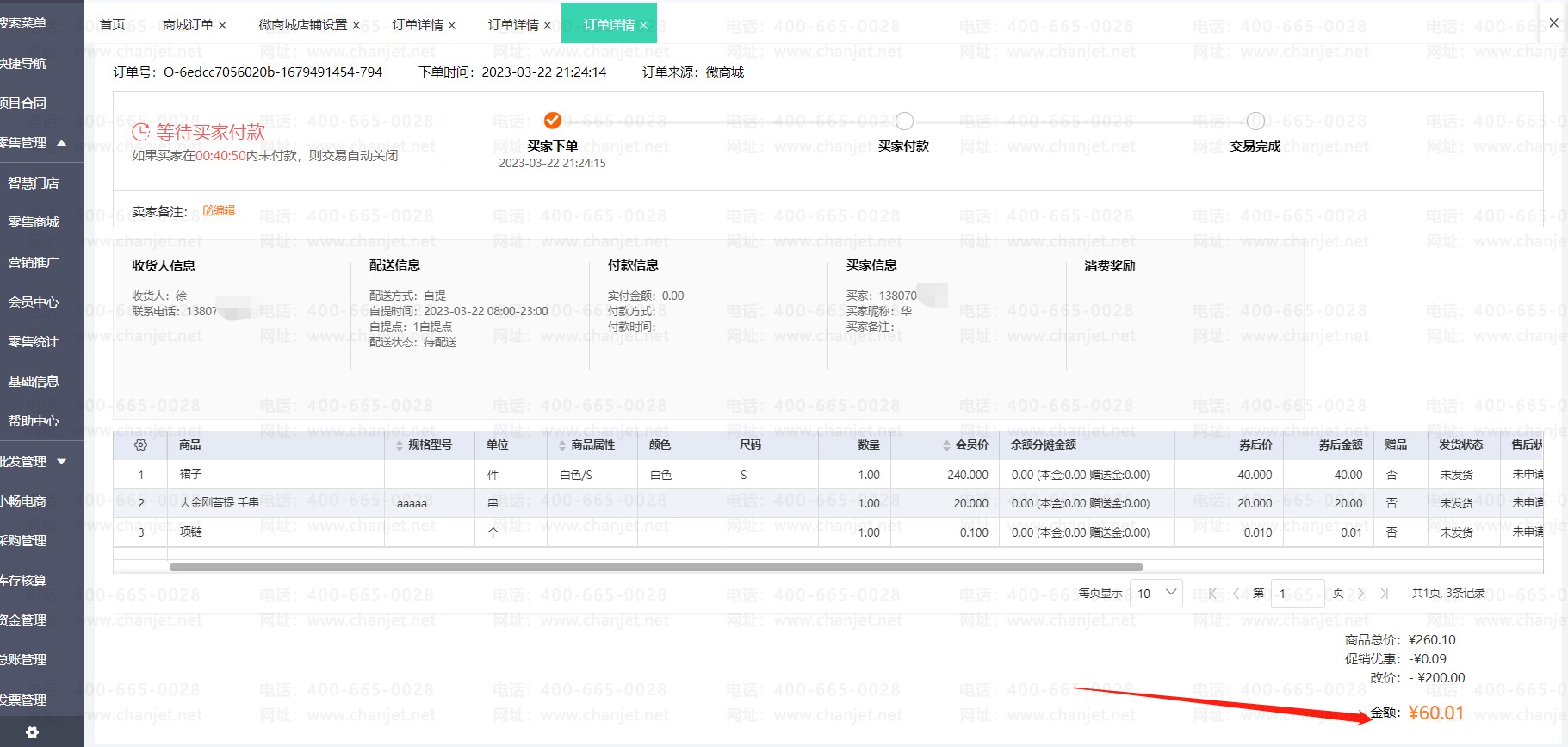Viewport: 1568px width, 747px height.
Task: Click the order number O-6edcc7056020b-1679491454-794
Action: [273, 72]
